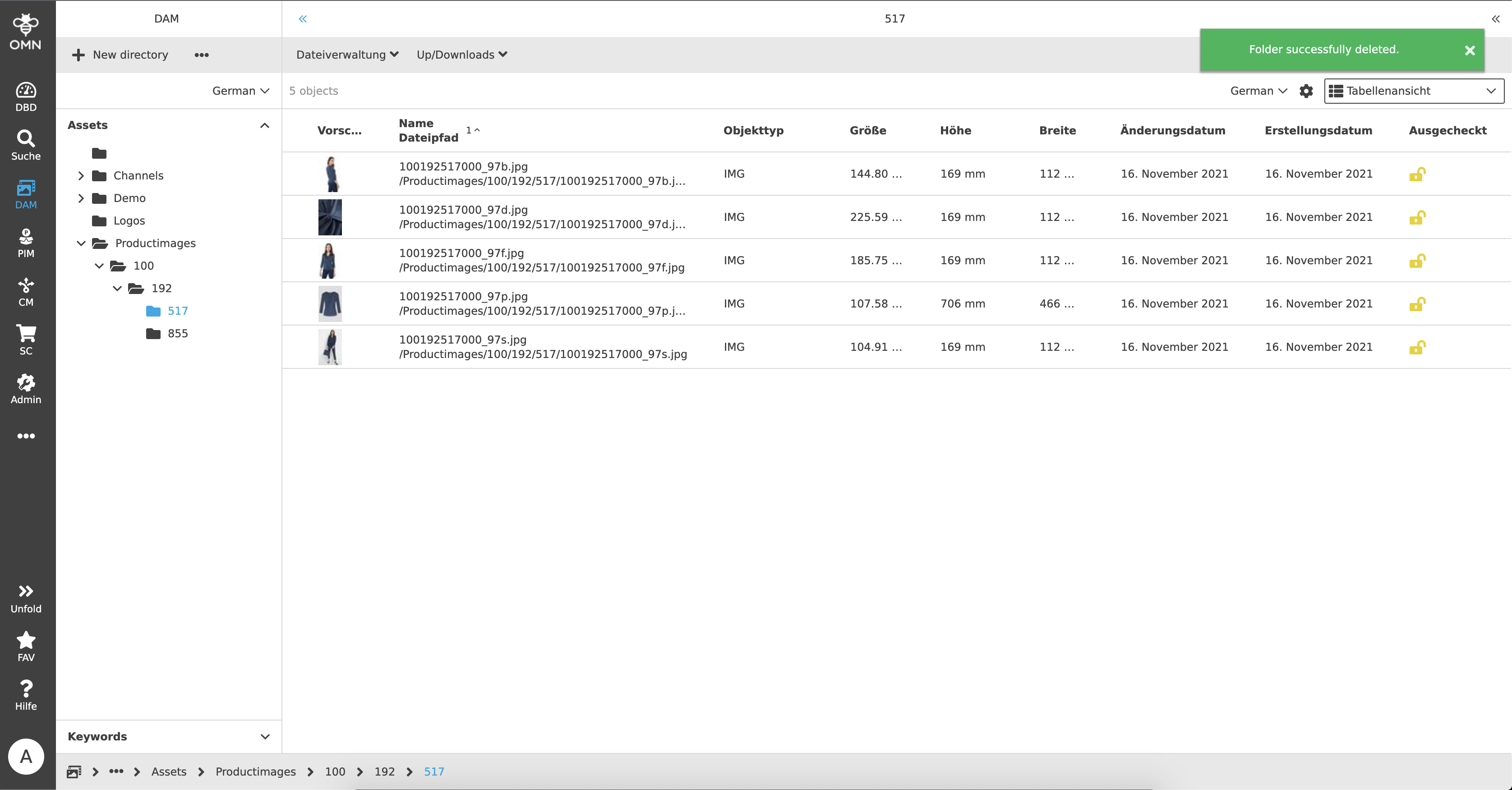
Task: Open the Dateiverwaltung menu
Action: point(347,55)
